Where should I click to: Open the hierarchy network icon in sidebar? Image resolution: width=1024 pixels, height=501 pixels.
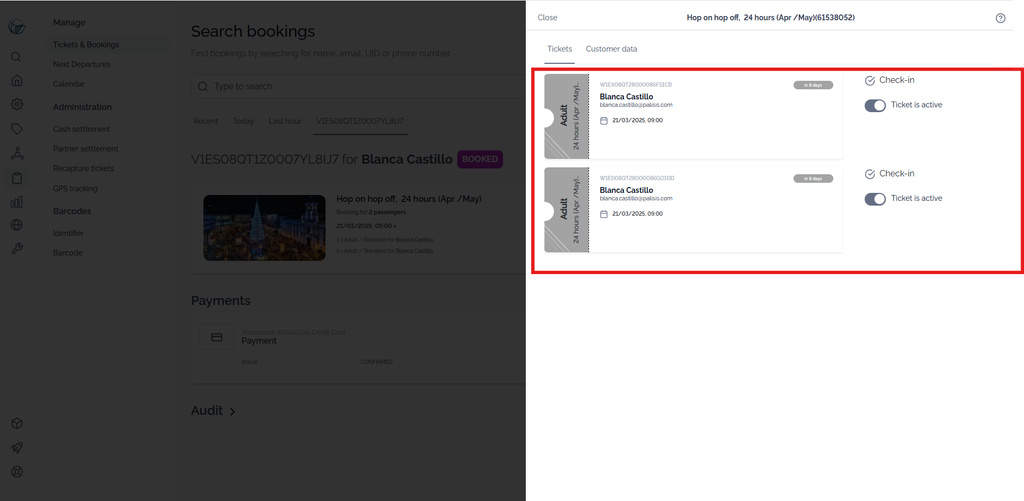tap(17, 154)
